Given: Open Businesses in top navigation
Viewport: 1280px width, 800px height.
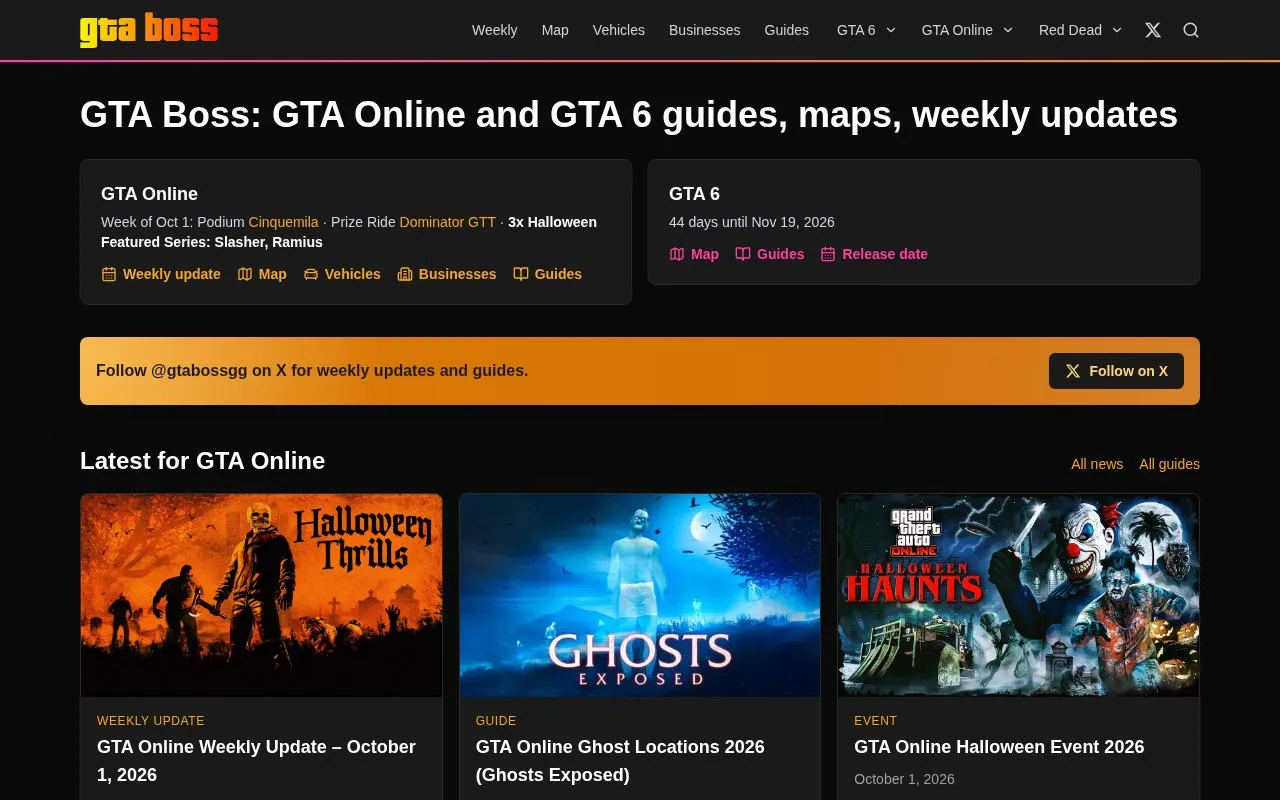Looking at the screenshot, I should (705, 30).
